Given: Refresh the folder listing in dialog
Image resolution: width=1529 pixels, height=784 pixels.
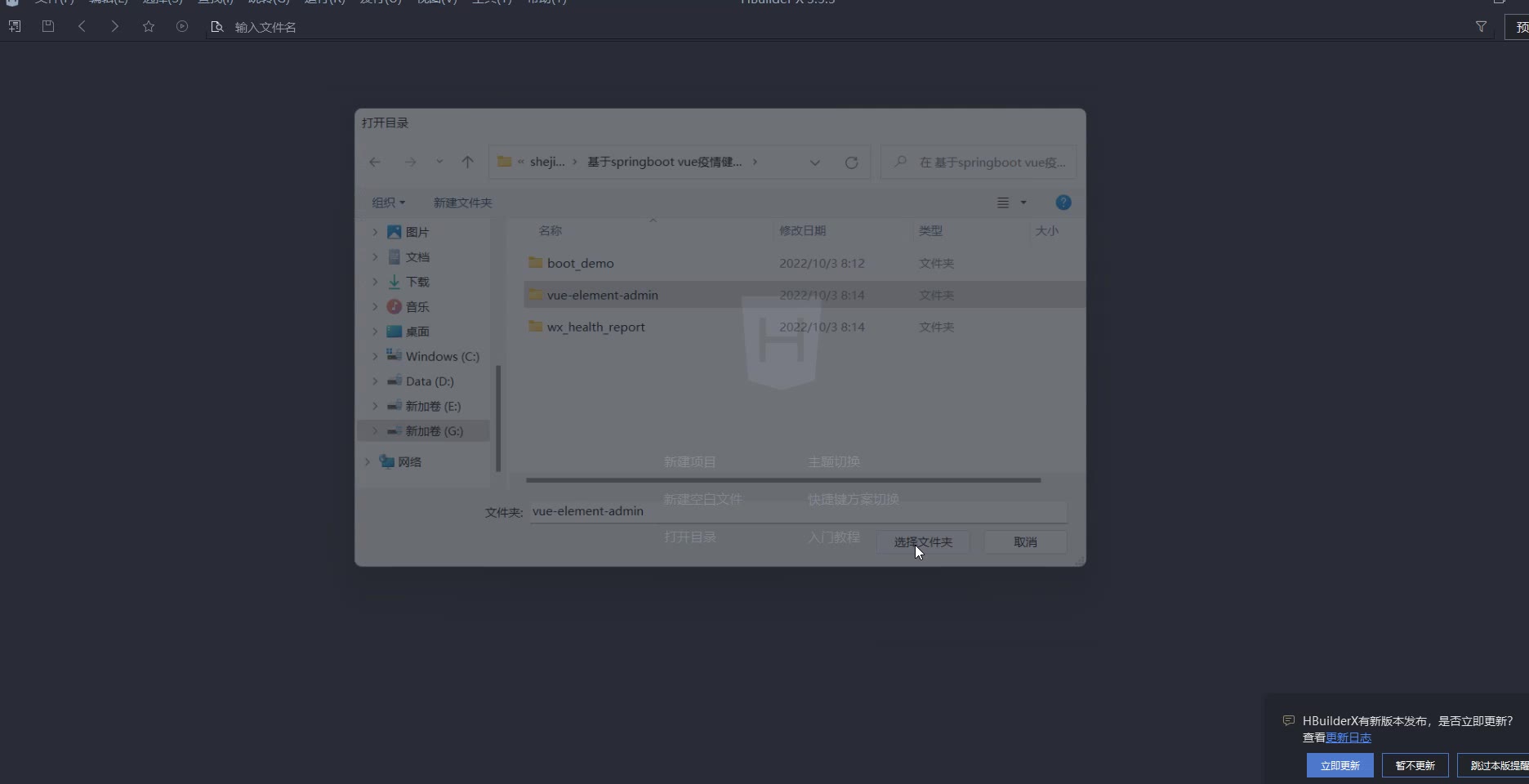Looking at the screenshot, I should (x=851, y=163).
